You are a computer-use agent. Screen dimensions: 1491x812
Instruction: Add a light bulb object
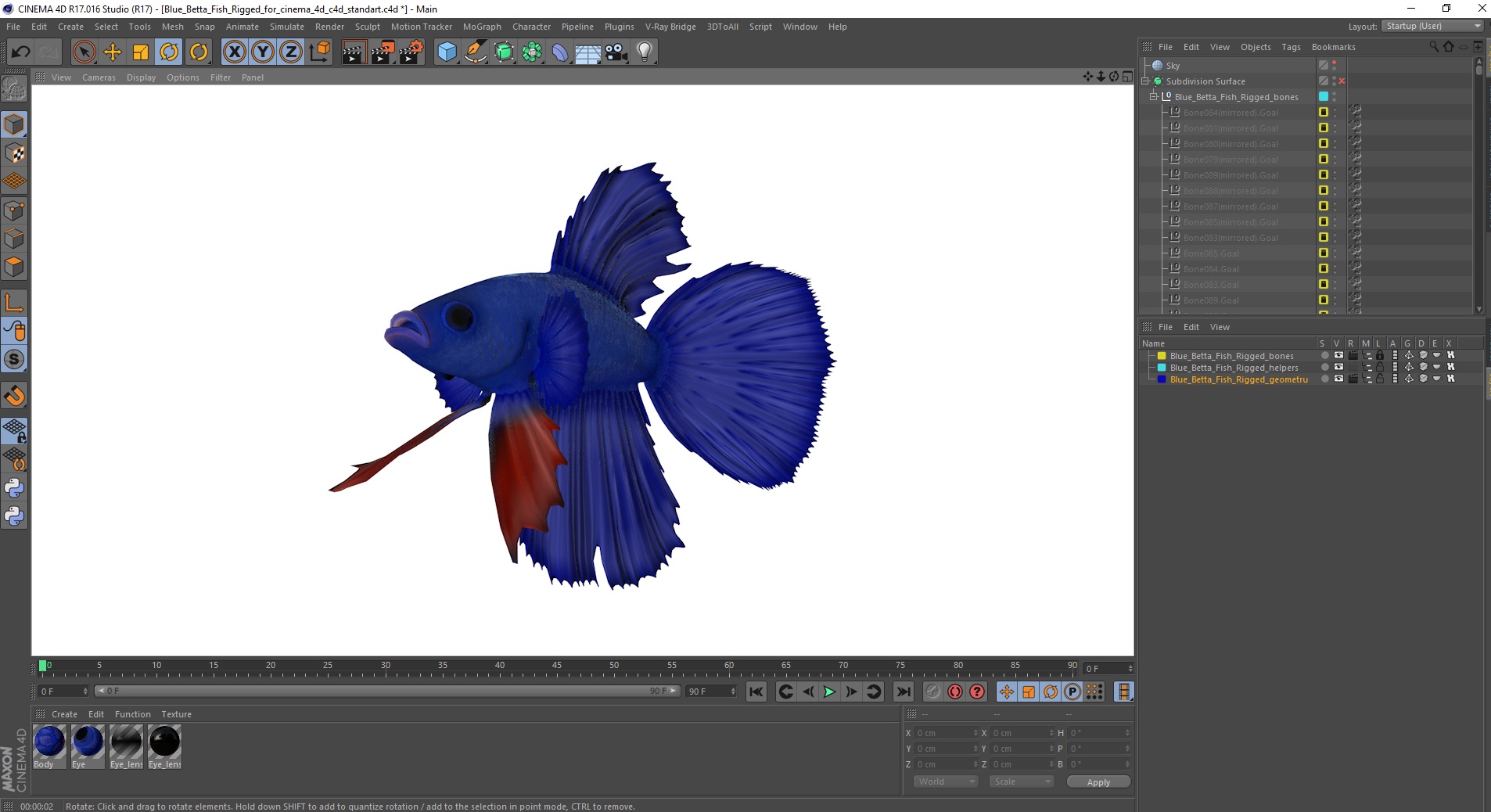[645, 52]
